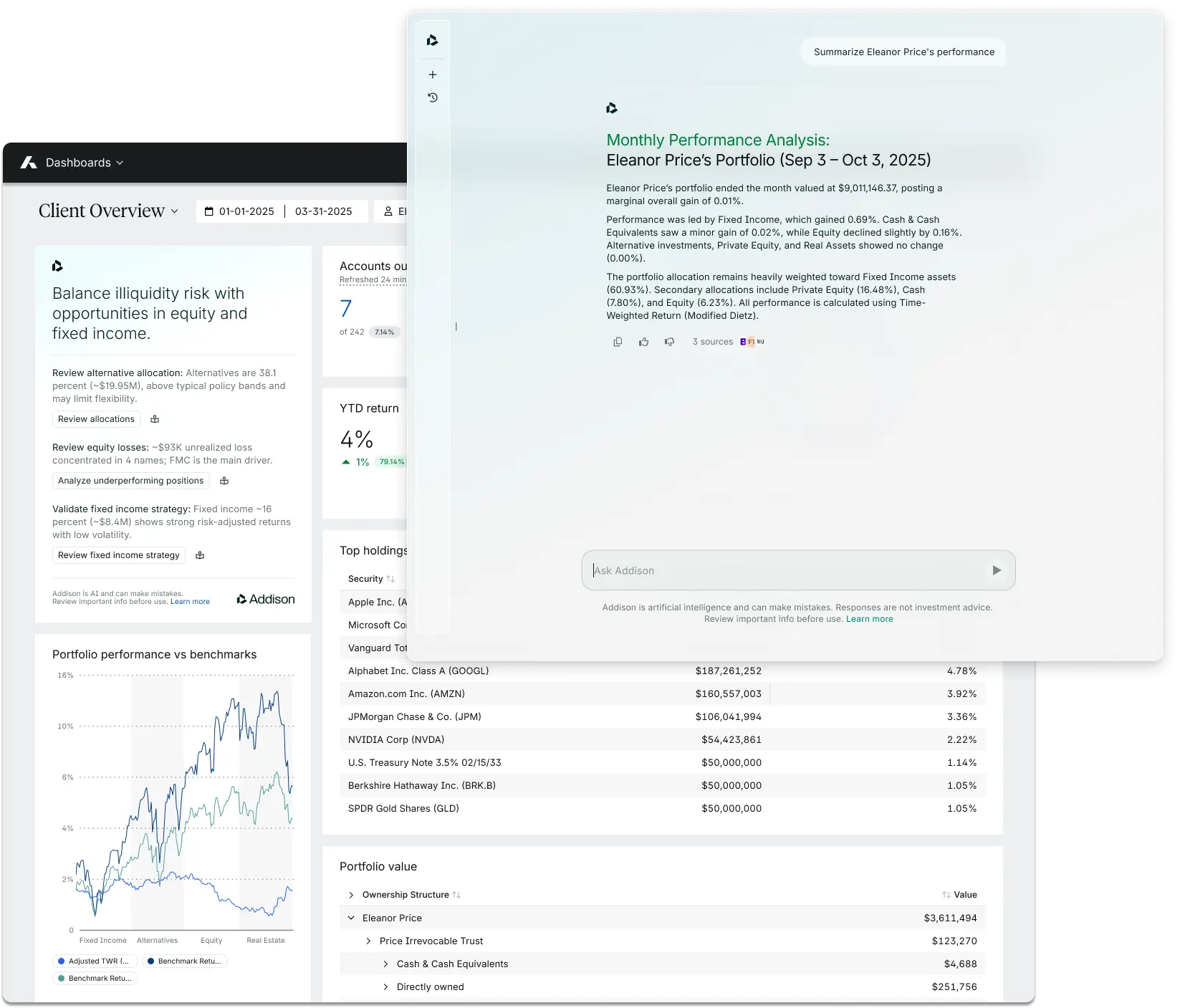
Task: Open Learn more link below chat input
Action: click(869, 619)
